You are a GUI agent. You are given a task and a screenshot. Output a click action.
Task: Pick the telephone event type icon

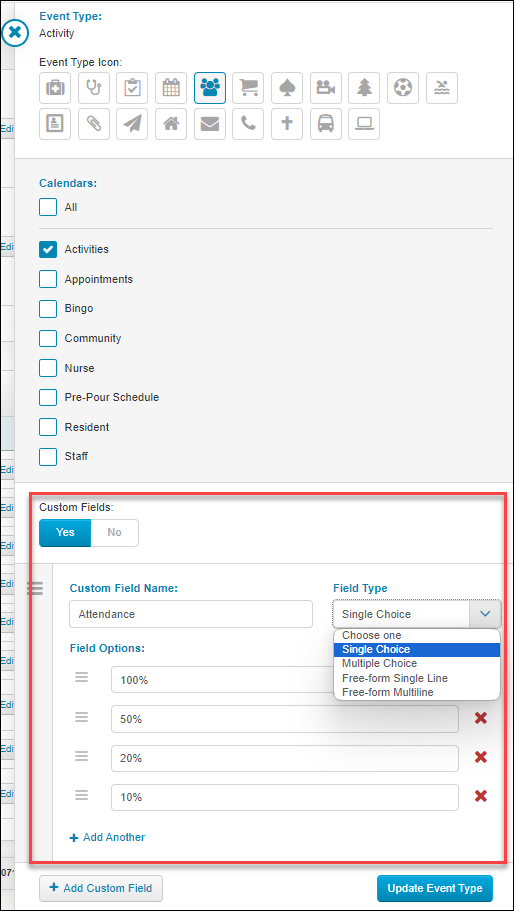pos(248,124)
